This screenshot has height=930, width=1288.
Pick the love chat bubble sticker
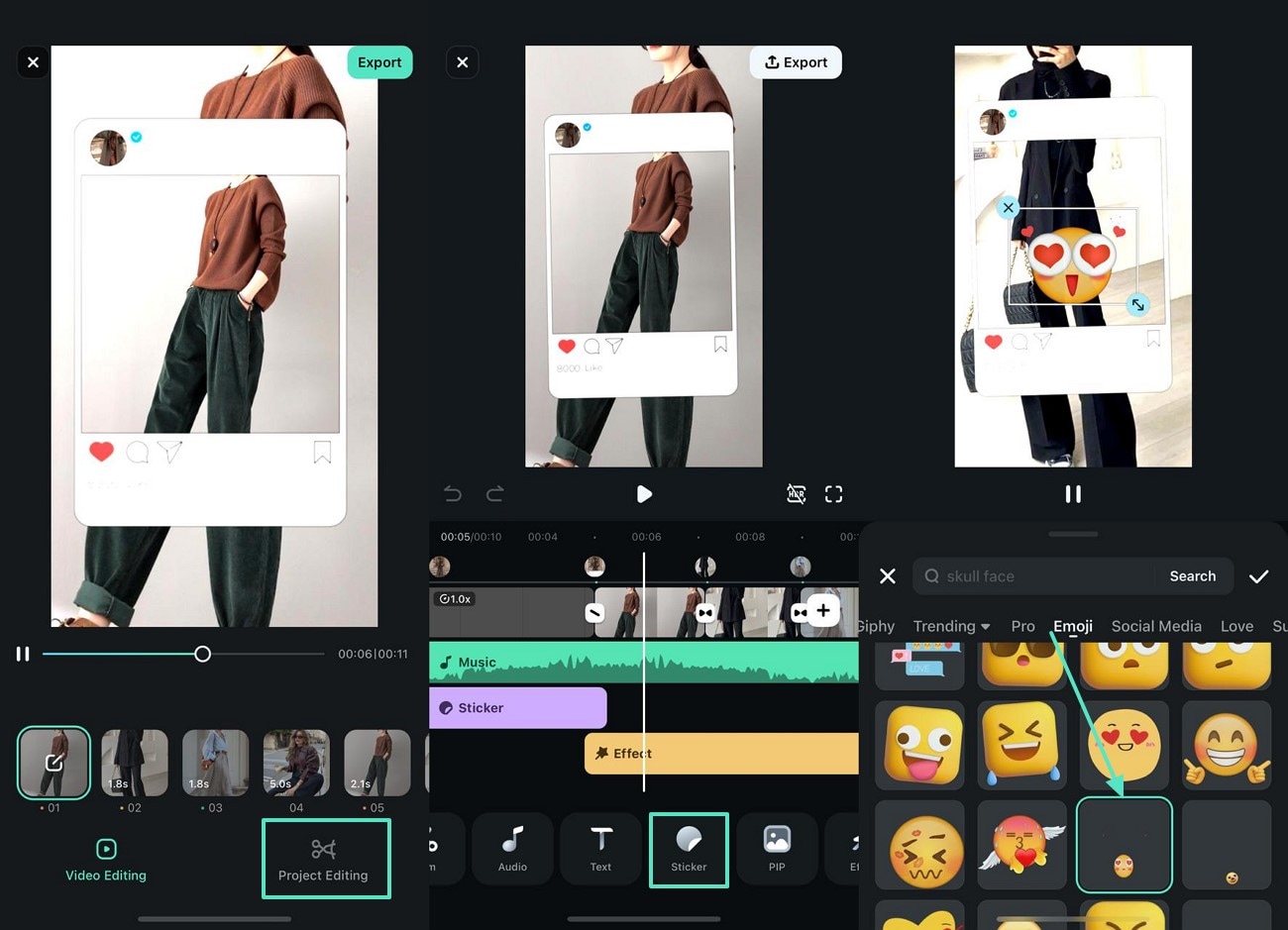[x=920, y=666]
